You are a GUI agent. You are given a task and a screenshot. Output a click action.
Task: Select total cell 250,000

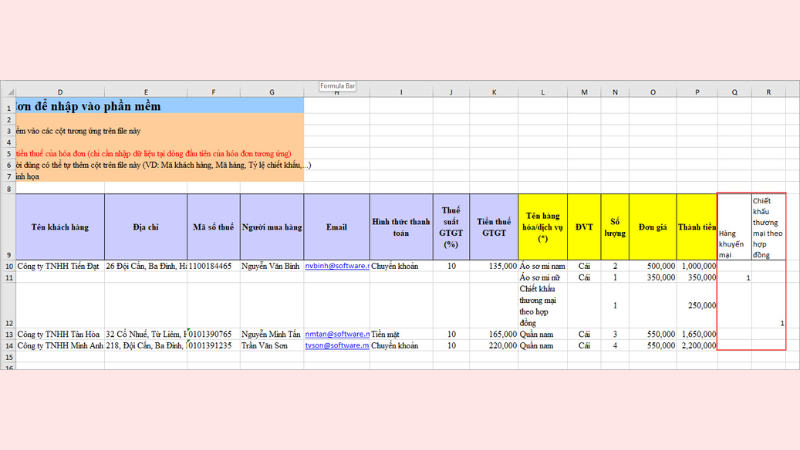coord(697,306)
